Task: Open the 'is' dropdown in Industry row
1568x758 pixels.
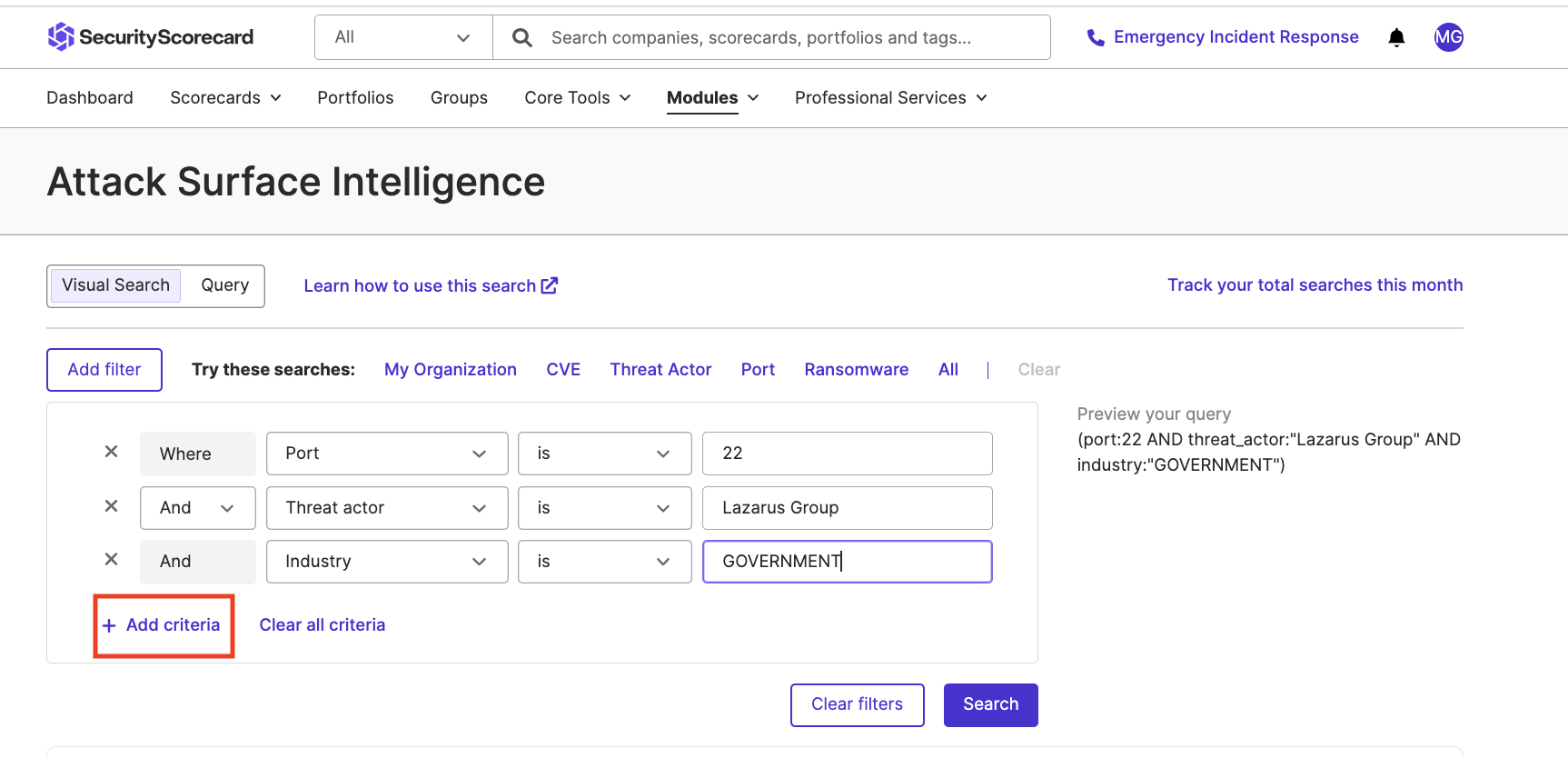Action: 605,562
